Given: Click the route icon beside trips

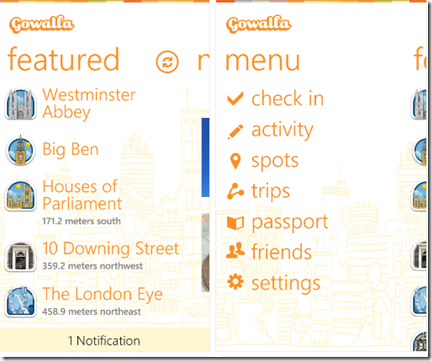Looking at the screenshot, I should click(x=235, y=191).
